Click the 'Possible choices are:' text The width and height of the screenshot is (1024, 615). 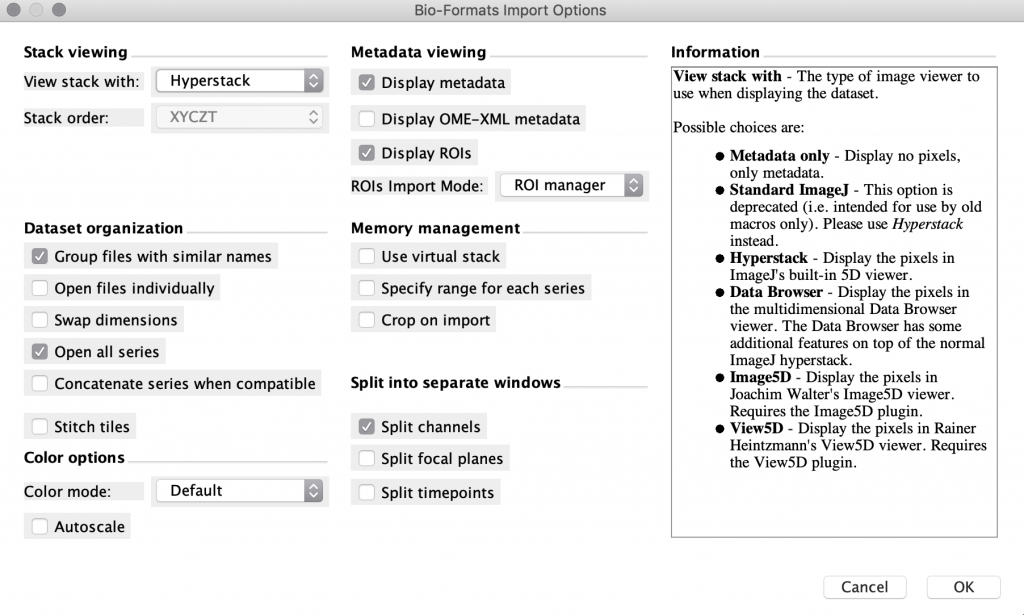click(739, 127)
